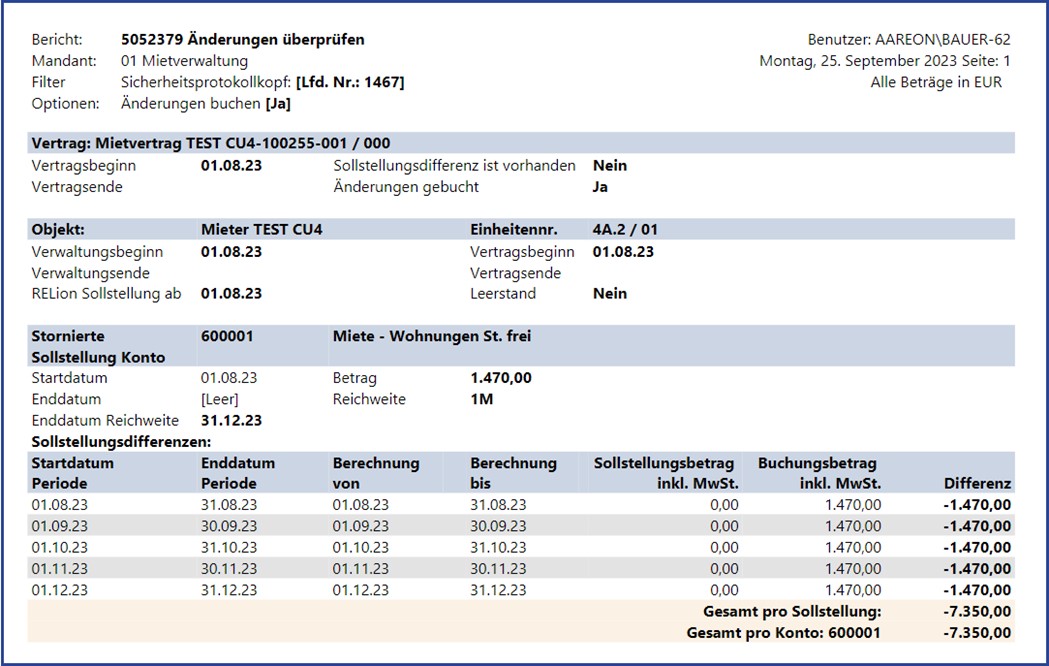Click the 'Alle Beträge in EUR' note
This screenshot has height=666, width=1049.
pos(936,82)
